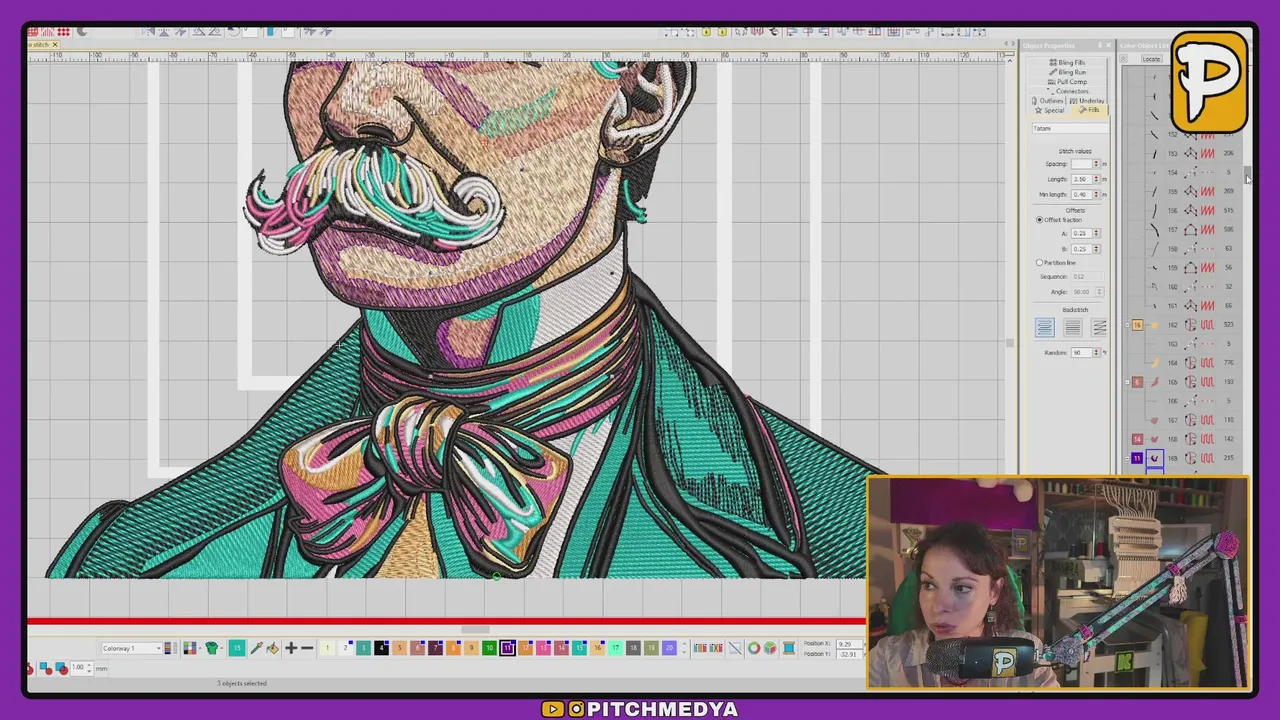Remove a palette color with the minus icon

(x=307, y=648)
